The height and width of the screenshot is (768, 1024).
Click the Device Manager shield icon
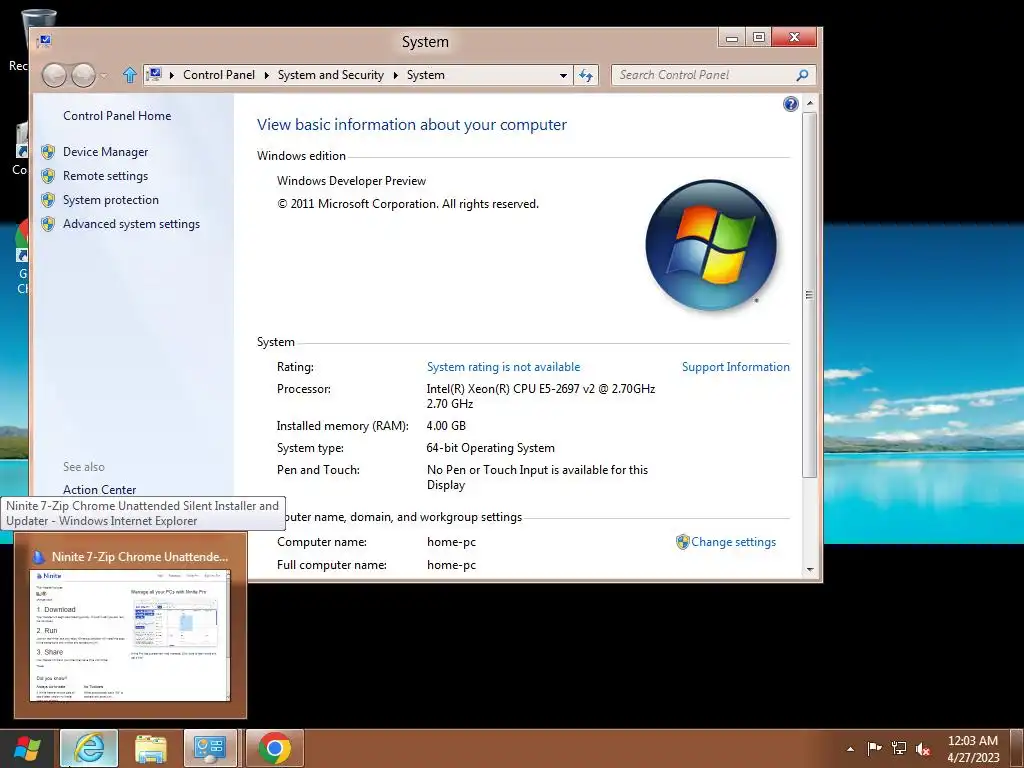[48, 152]
